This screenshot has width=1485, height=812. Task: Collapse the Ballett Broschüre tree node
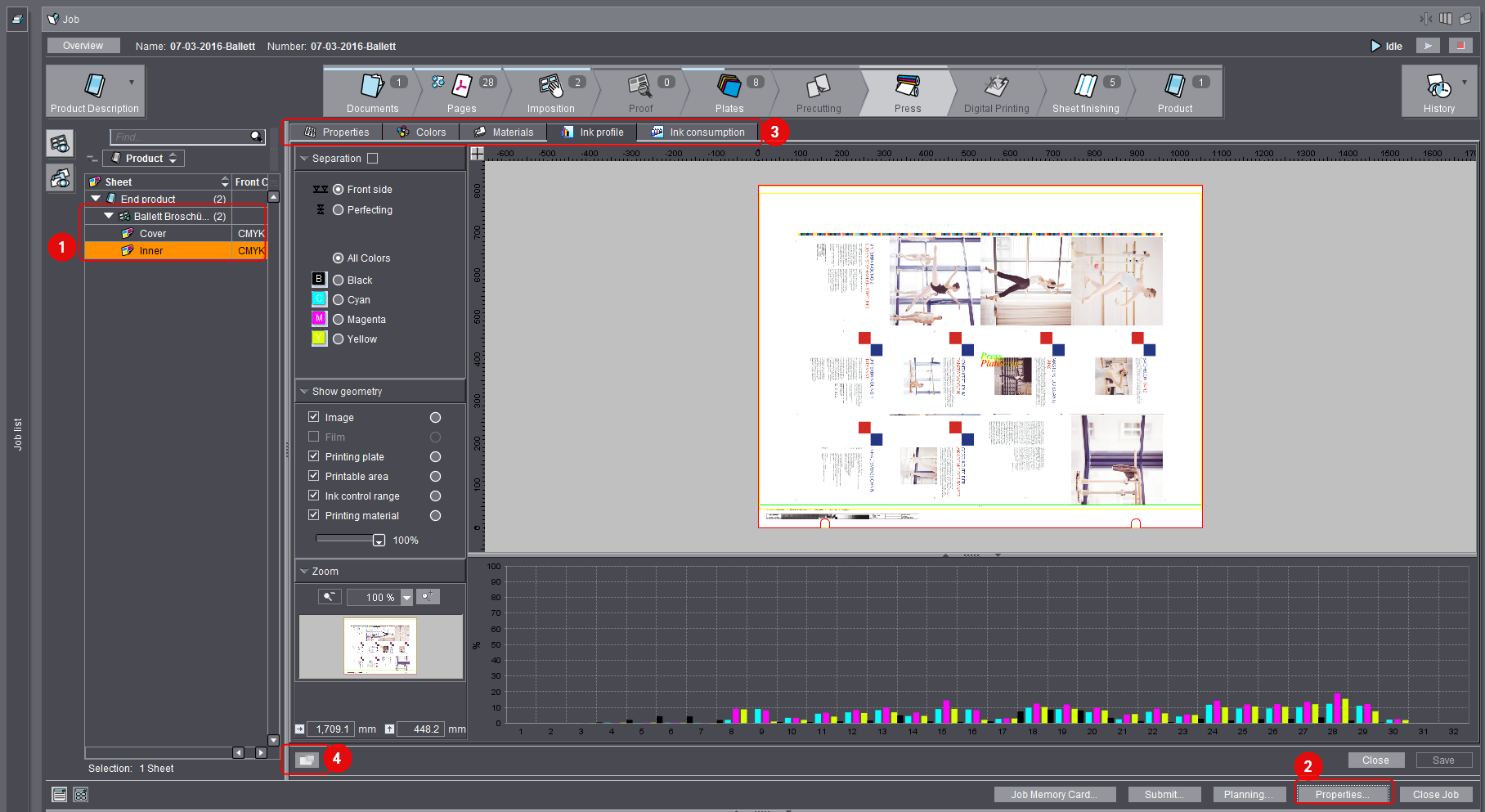pos(108,216)
